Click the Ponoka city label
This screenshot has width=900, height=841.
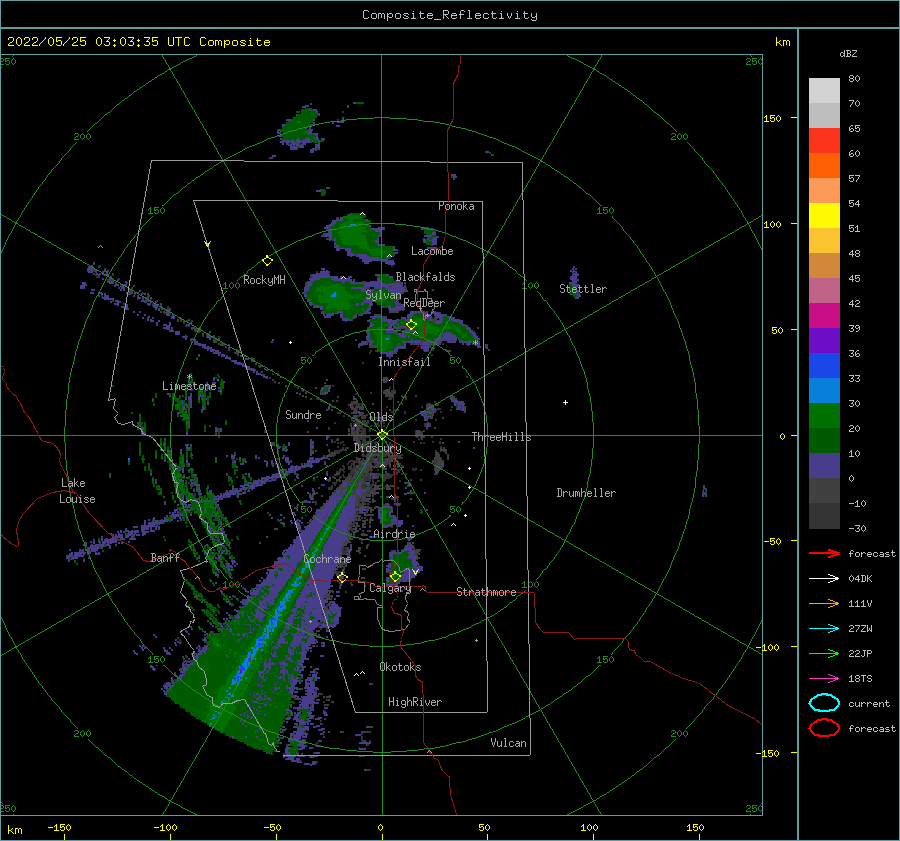click(456, 206)
